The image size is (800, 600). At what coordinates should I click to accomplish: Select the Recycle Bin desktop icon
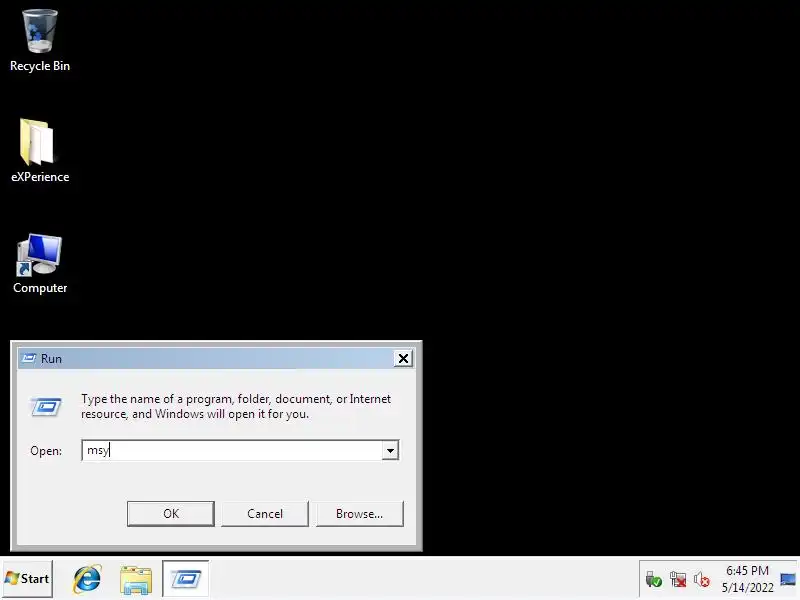[40, 41]
